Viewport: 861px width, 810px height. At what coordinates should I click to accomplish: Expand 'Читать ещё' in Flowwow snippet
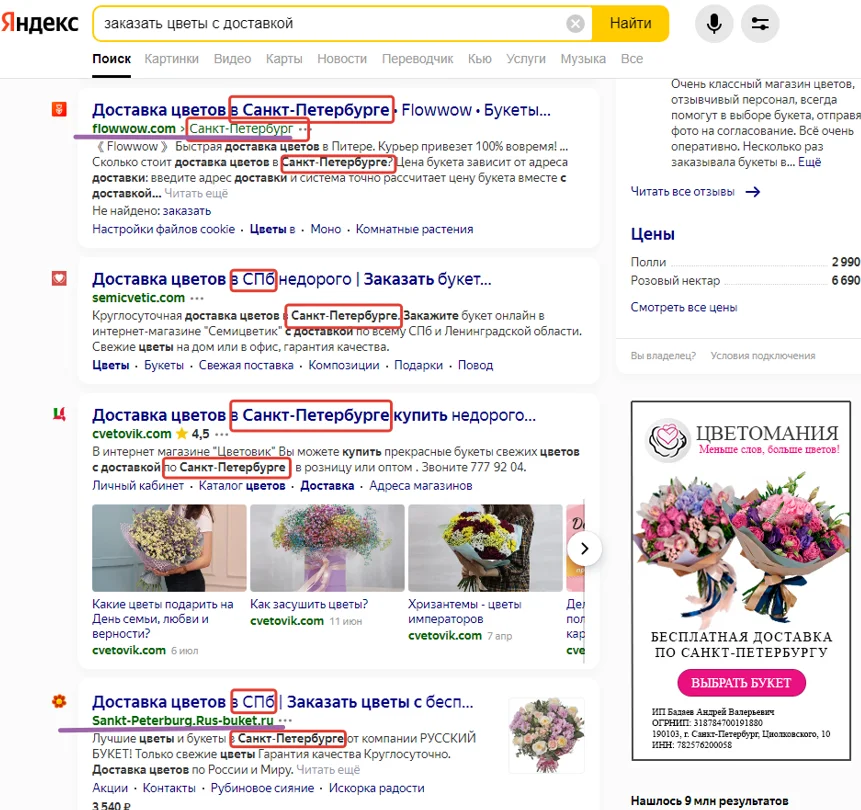tap(196, 194)
